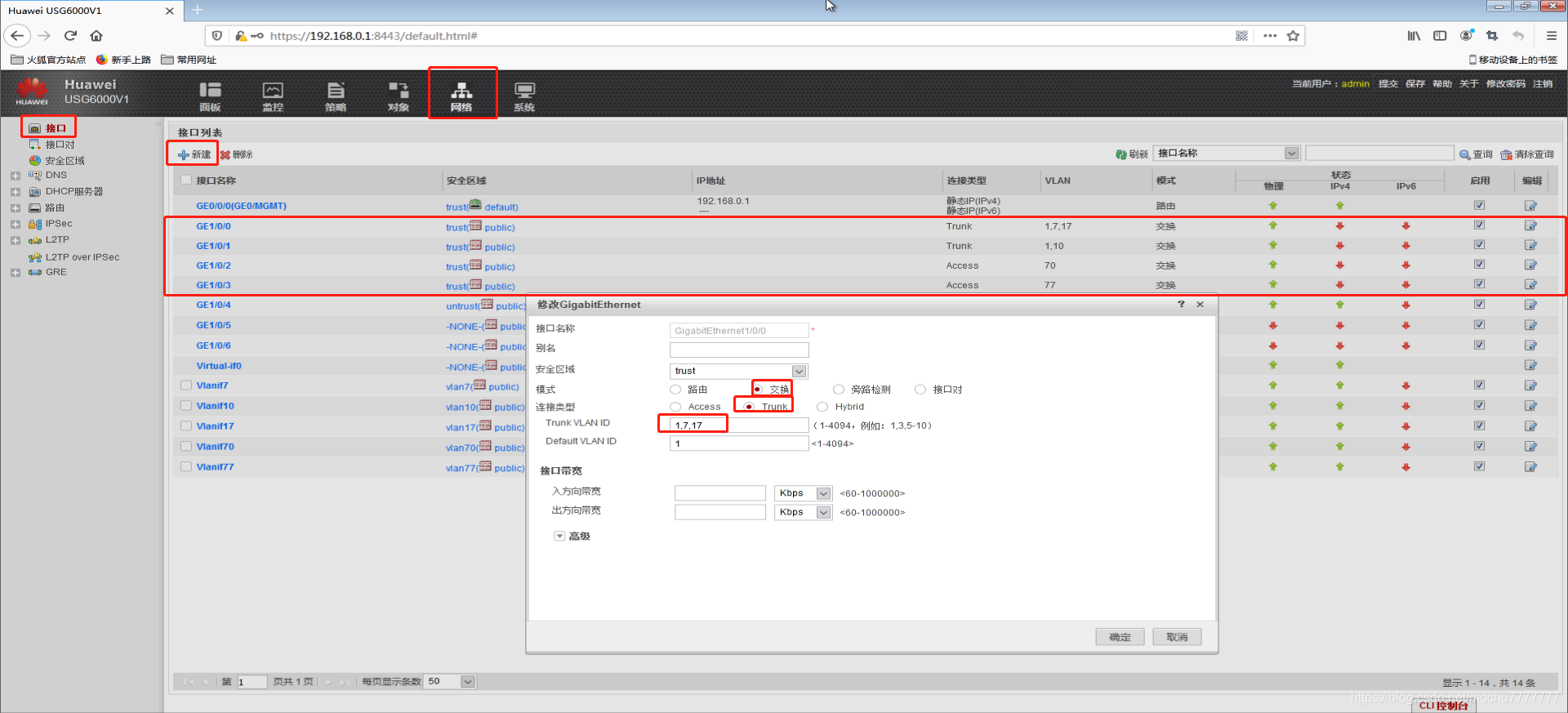Screen dimensions: 1568x713
Task: Select 接口 in the left tree
Action: (56, 128)
